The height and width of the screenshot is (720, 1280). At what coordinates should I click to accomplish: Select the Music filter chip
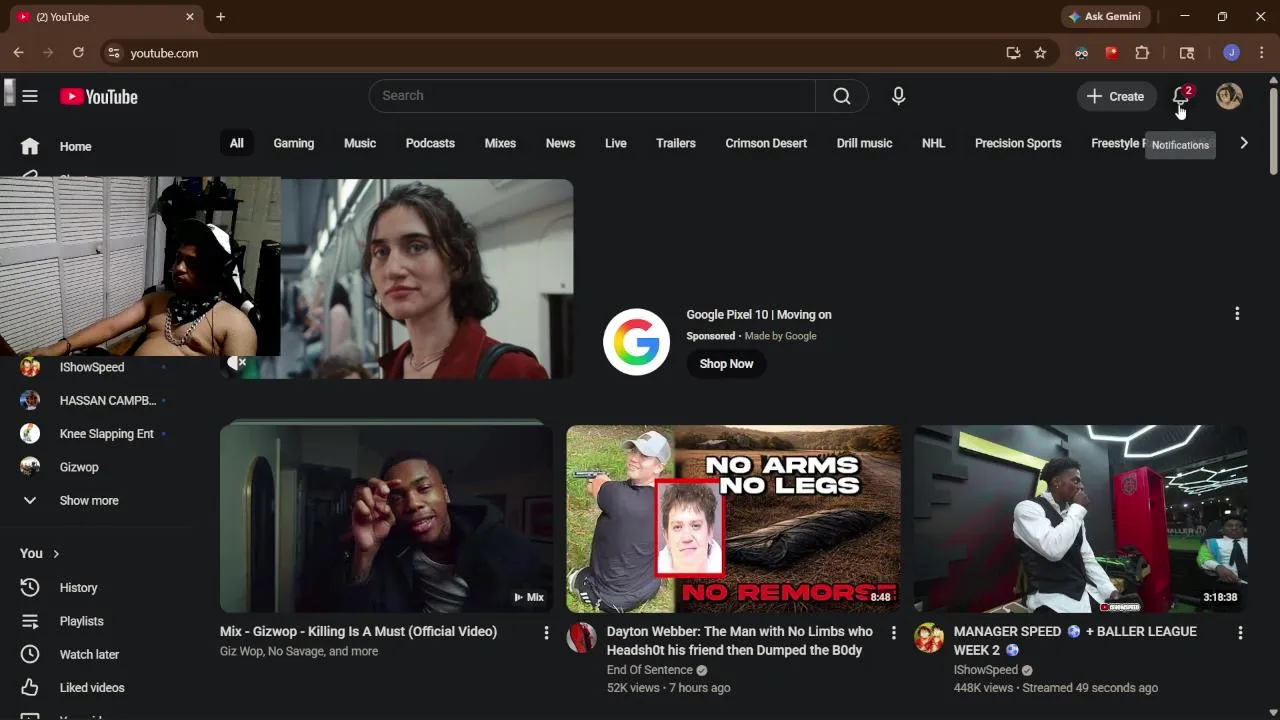click(x=360, y=143)
